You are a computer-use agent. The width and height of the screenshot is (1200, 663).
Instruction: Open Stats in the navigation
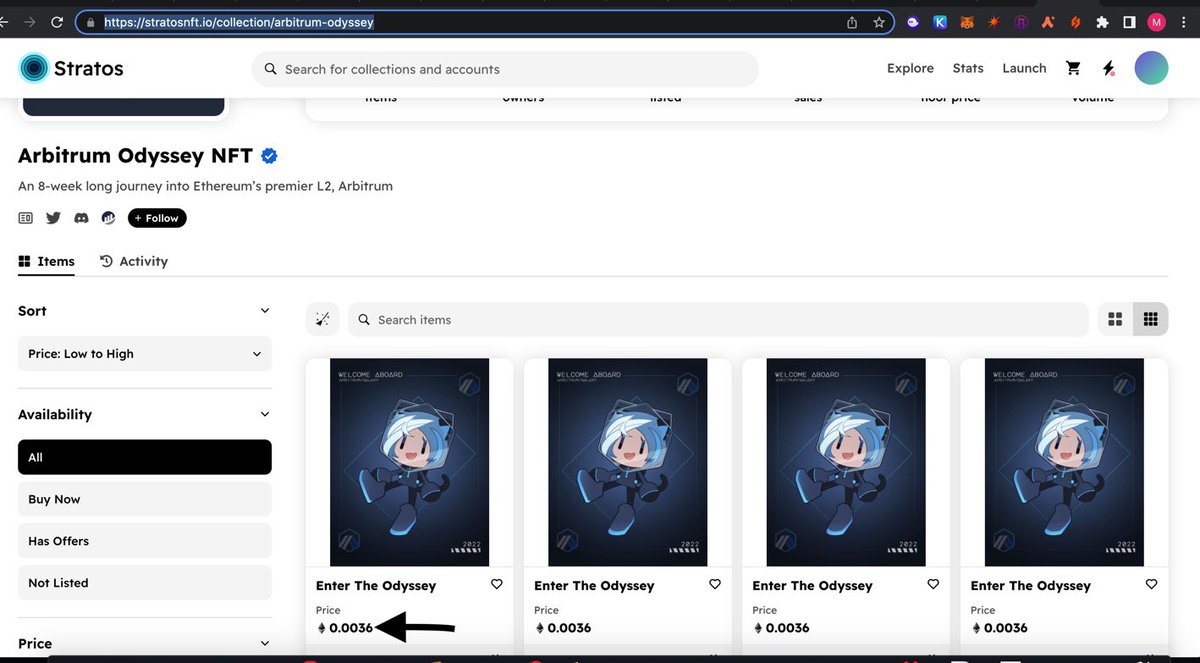pyautogui.click(x=968, y=68)
